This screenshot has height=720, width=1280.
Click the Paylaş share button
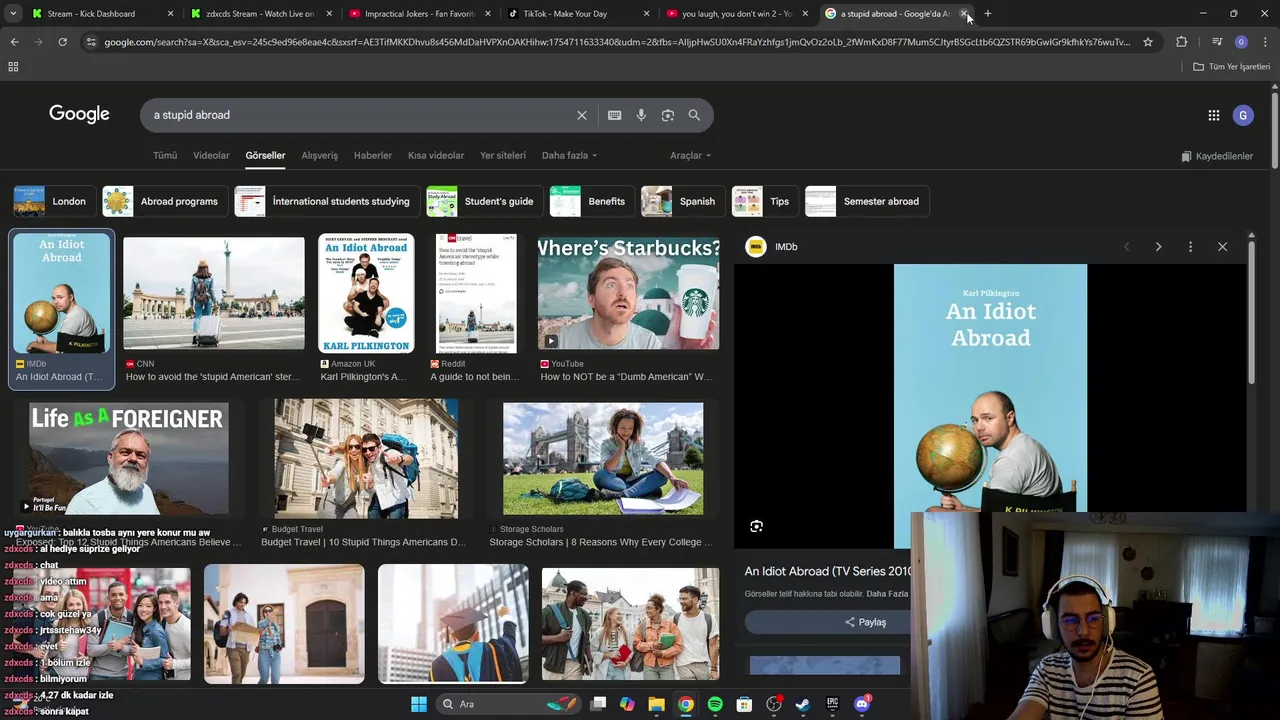point(865,622)
